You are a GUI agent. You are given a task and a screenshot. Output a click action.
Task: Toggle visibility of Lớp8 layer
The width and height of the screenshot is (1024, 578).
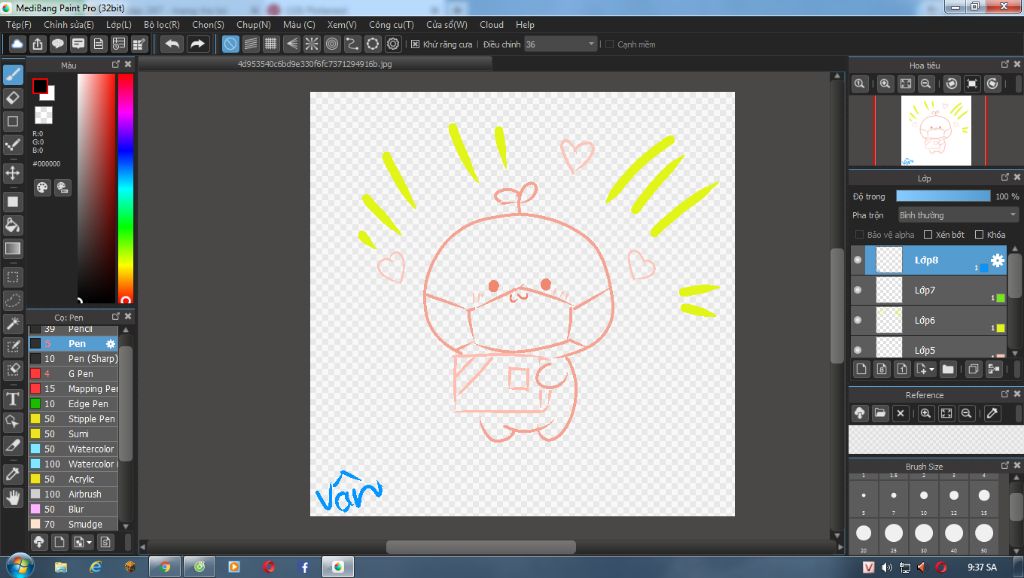[858, 260]
